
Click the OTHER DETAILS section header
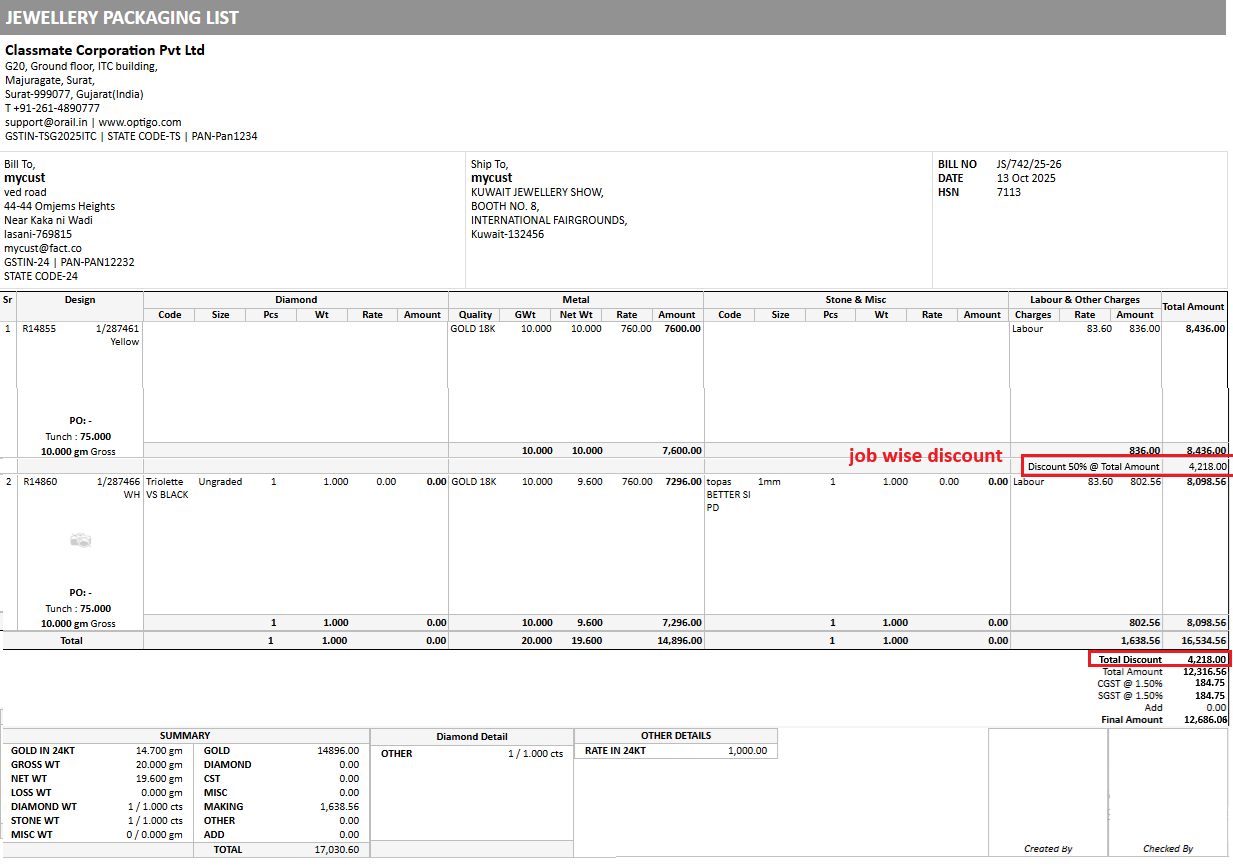pos(676,735)
